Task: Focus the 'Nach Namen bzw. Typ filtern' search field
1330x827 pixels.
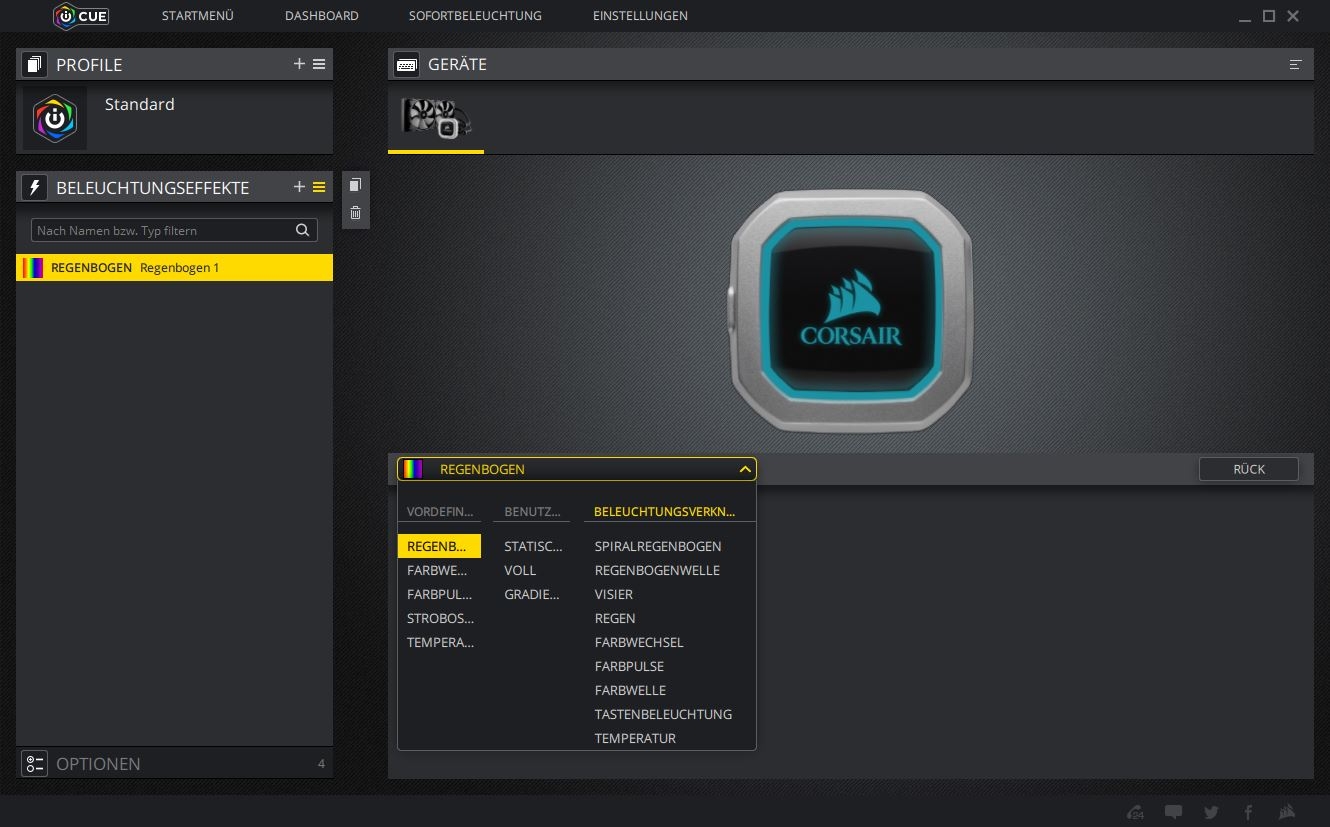Action: (174, 230)
